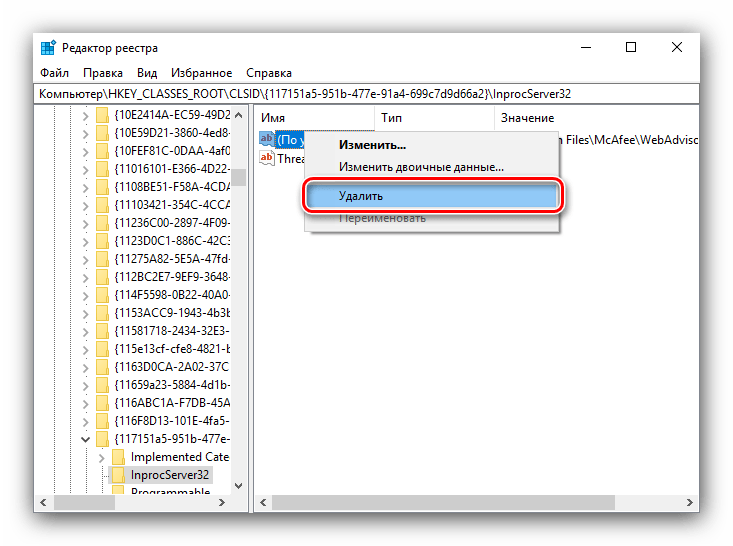Click folder icon of {1153ACC9-1943-4b3b key
733x546 pixels.
click(102, 313)
